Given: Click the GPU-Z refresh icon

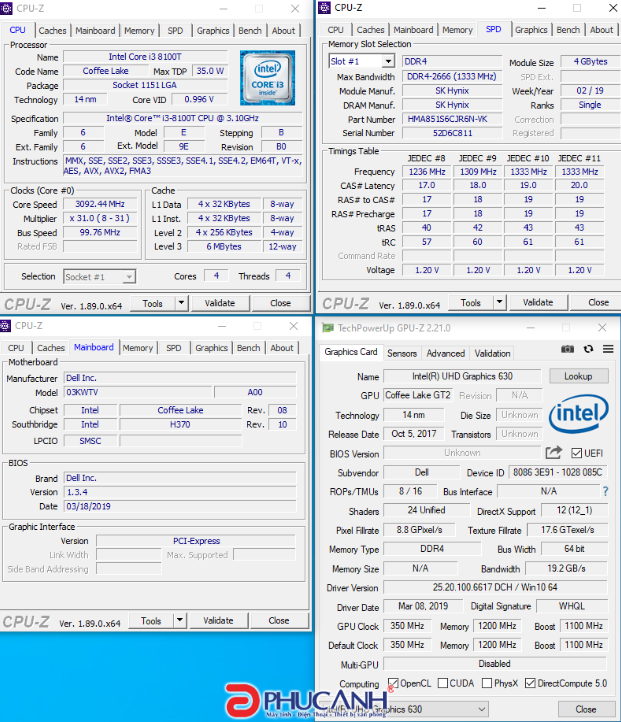Looking at the screenshot, I should click(588, 349).
